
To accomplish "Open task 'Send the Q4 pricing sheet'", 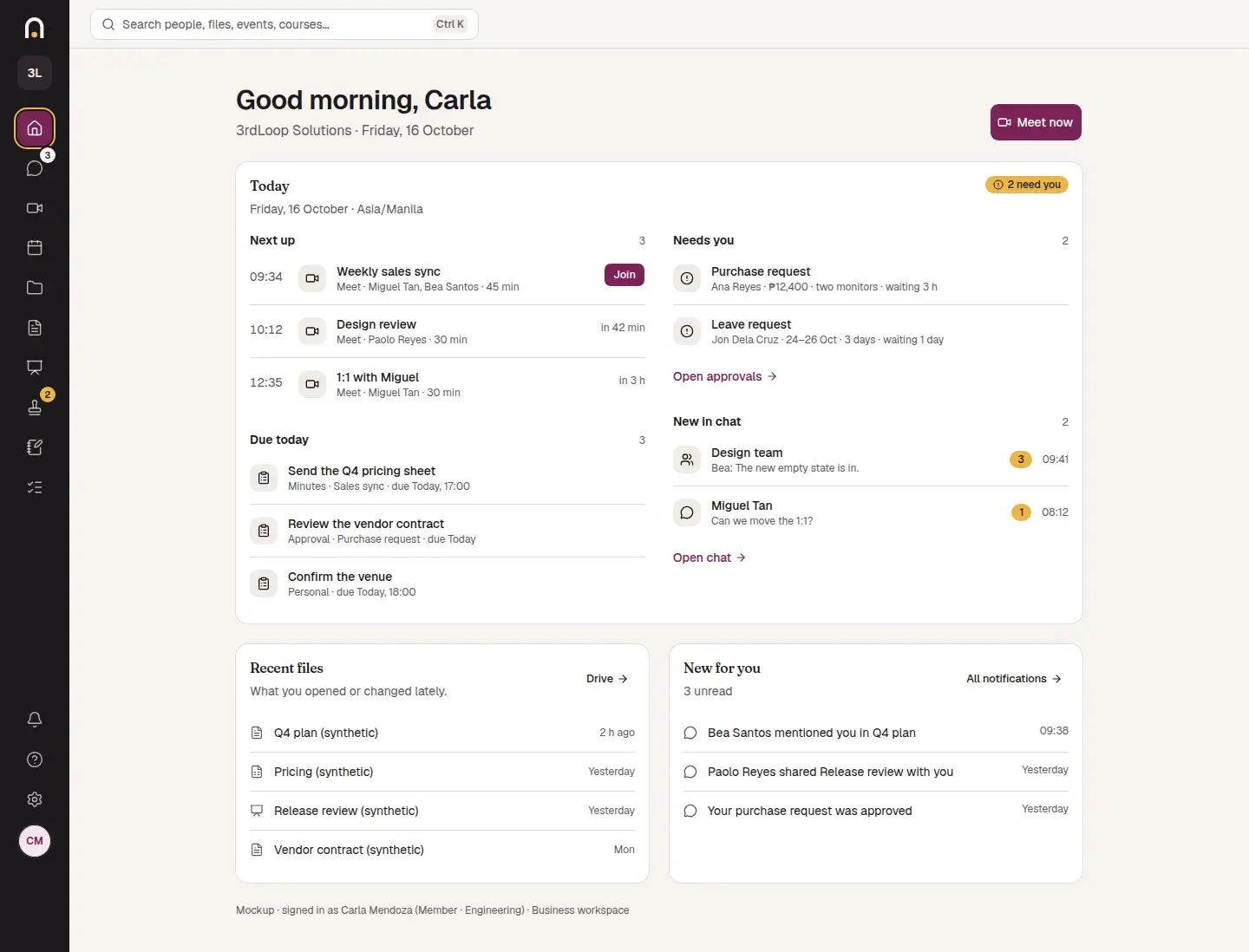I will pyautogui.click(x=448, y=478).
